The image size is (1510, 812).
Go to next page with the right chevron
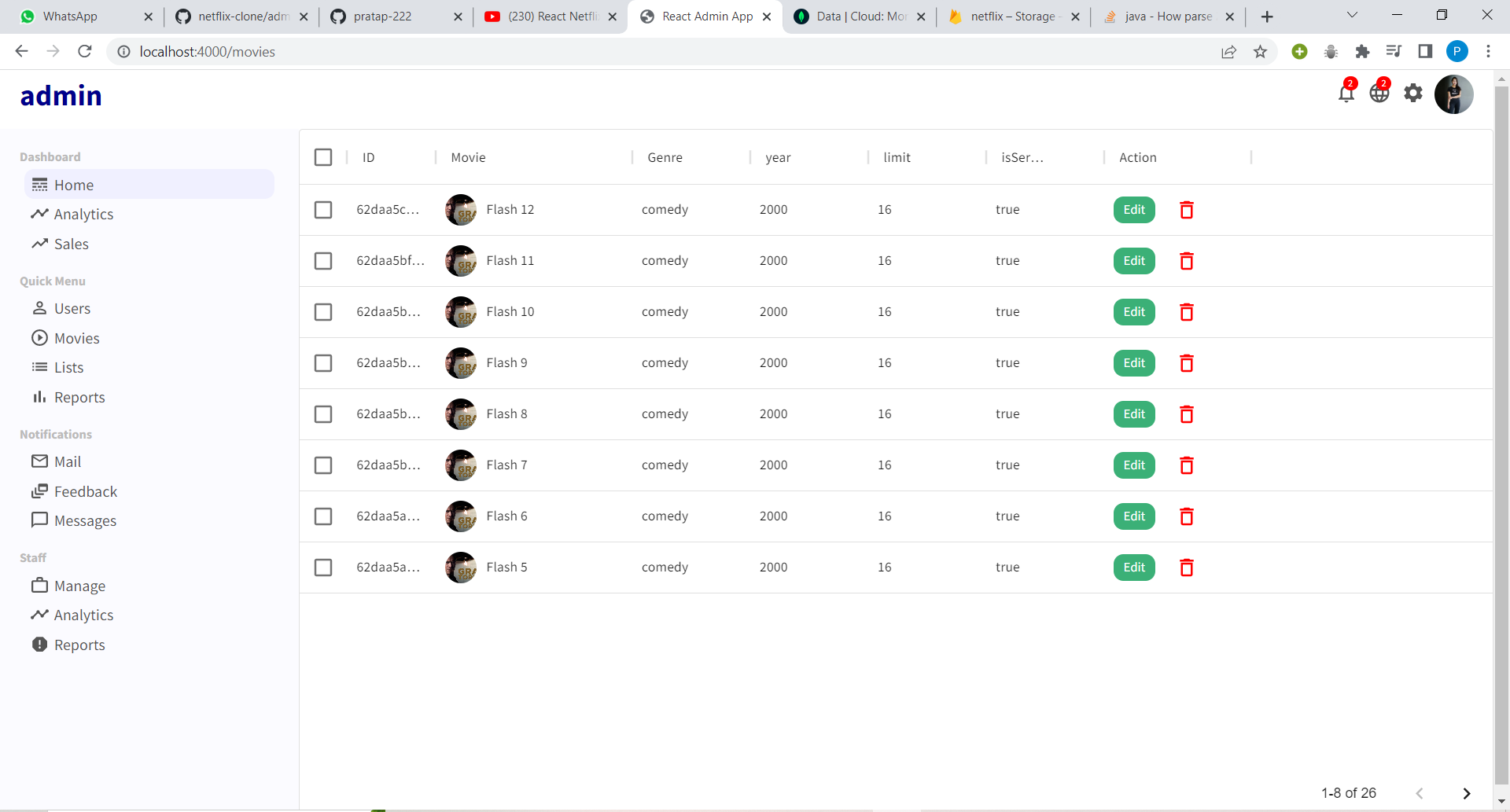pyautogui.click(x=1466, y=793)
